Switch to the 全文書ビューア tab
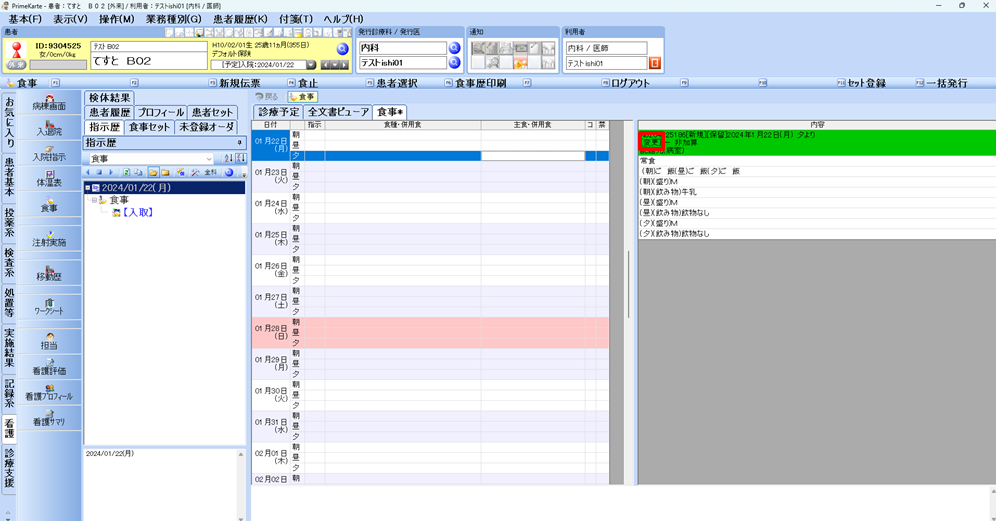The width and height of the screenshot is (997, 521). point(338,112)
